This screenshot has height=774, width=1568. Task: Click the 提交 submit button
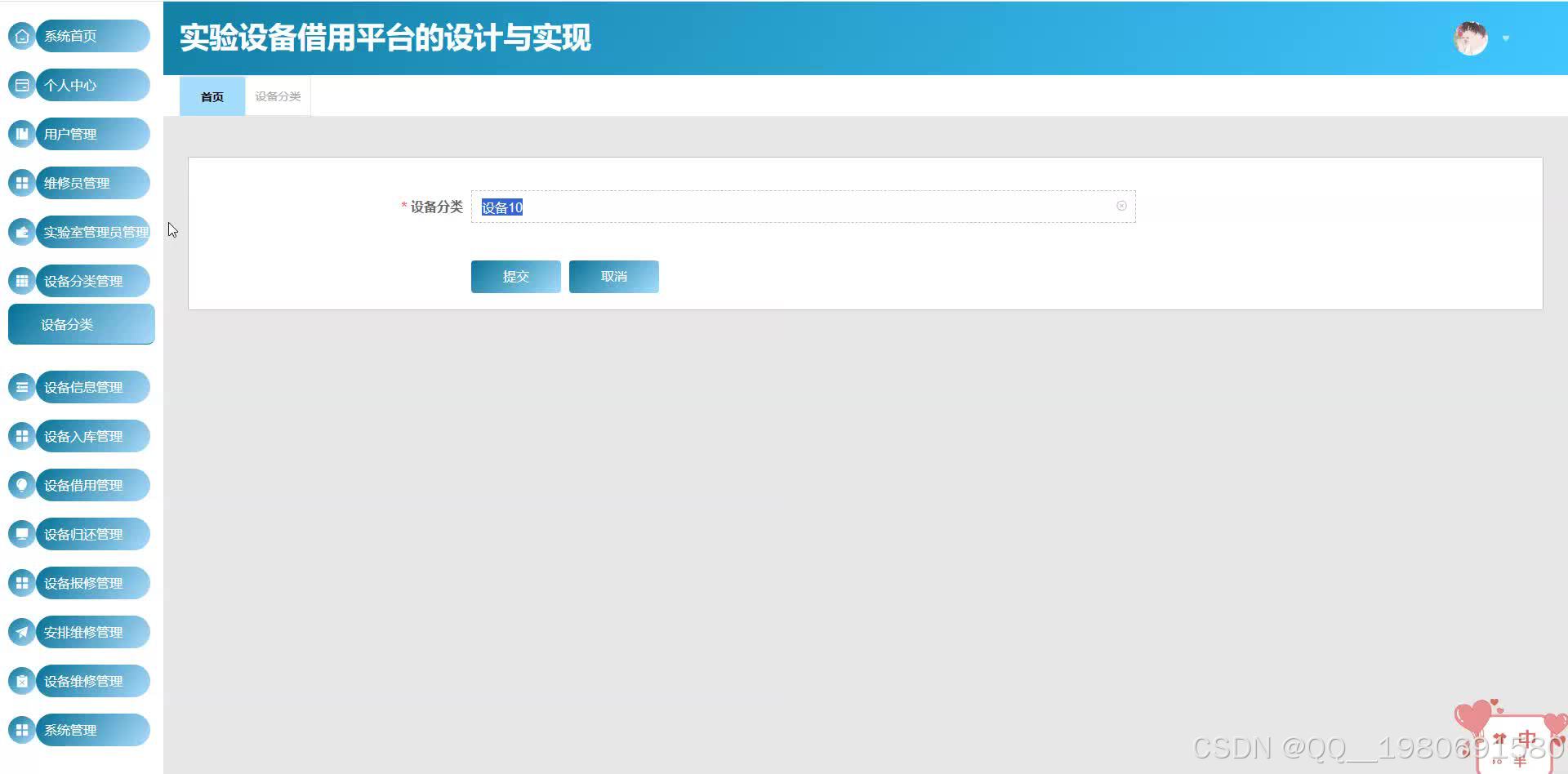[x=515, y=276]
